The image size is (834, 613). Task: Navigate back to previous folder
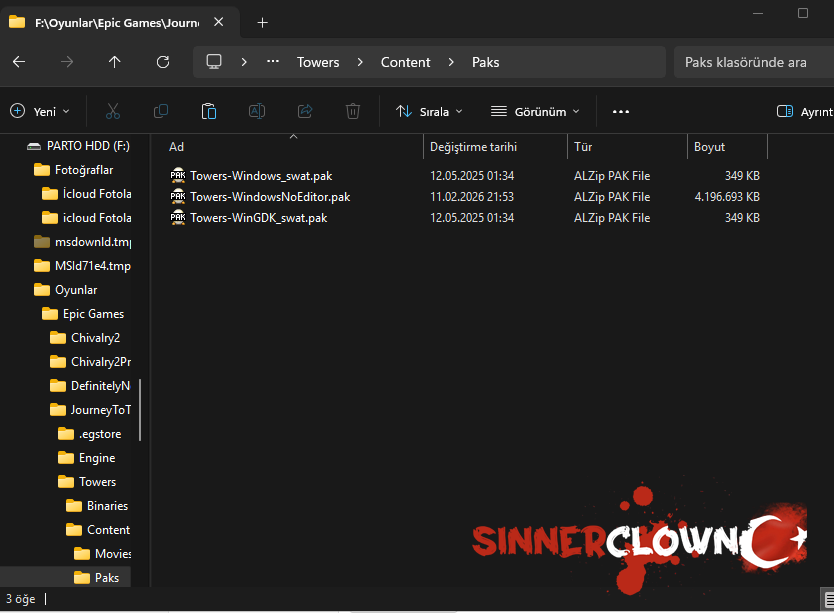(19, 62)
